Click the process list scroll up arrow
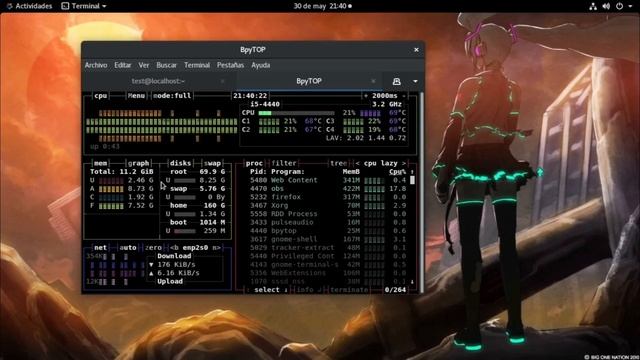Viewport: 640px width, 360px height. coord(412,171)
